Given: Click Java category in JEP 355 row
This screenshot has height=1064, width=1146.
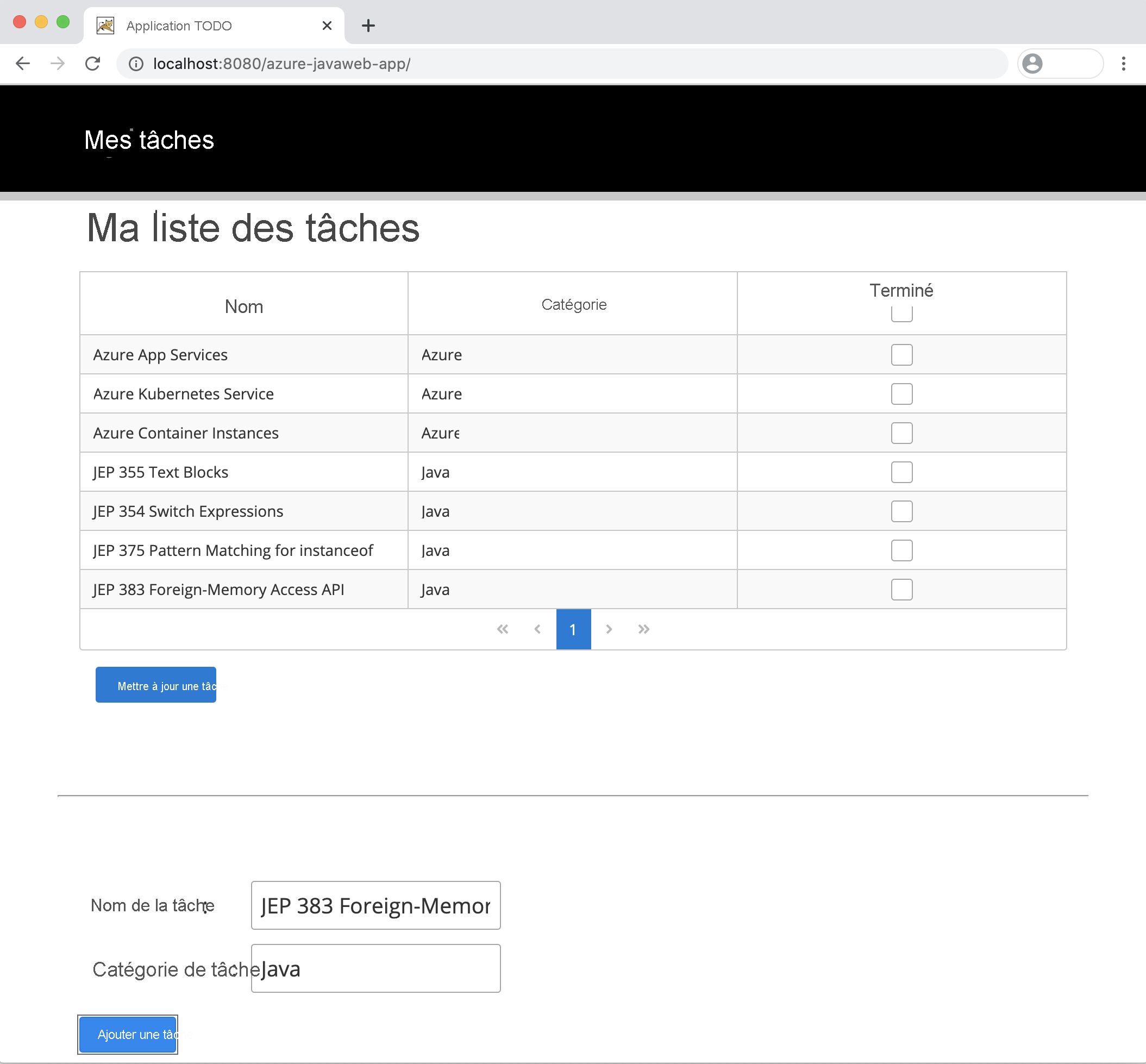Looking at the screenshot, I should pos(435,472).
